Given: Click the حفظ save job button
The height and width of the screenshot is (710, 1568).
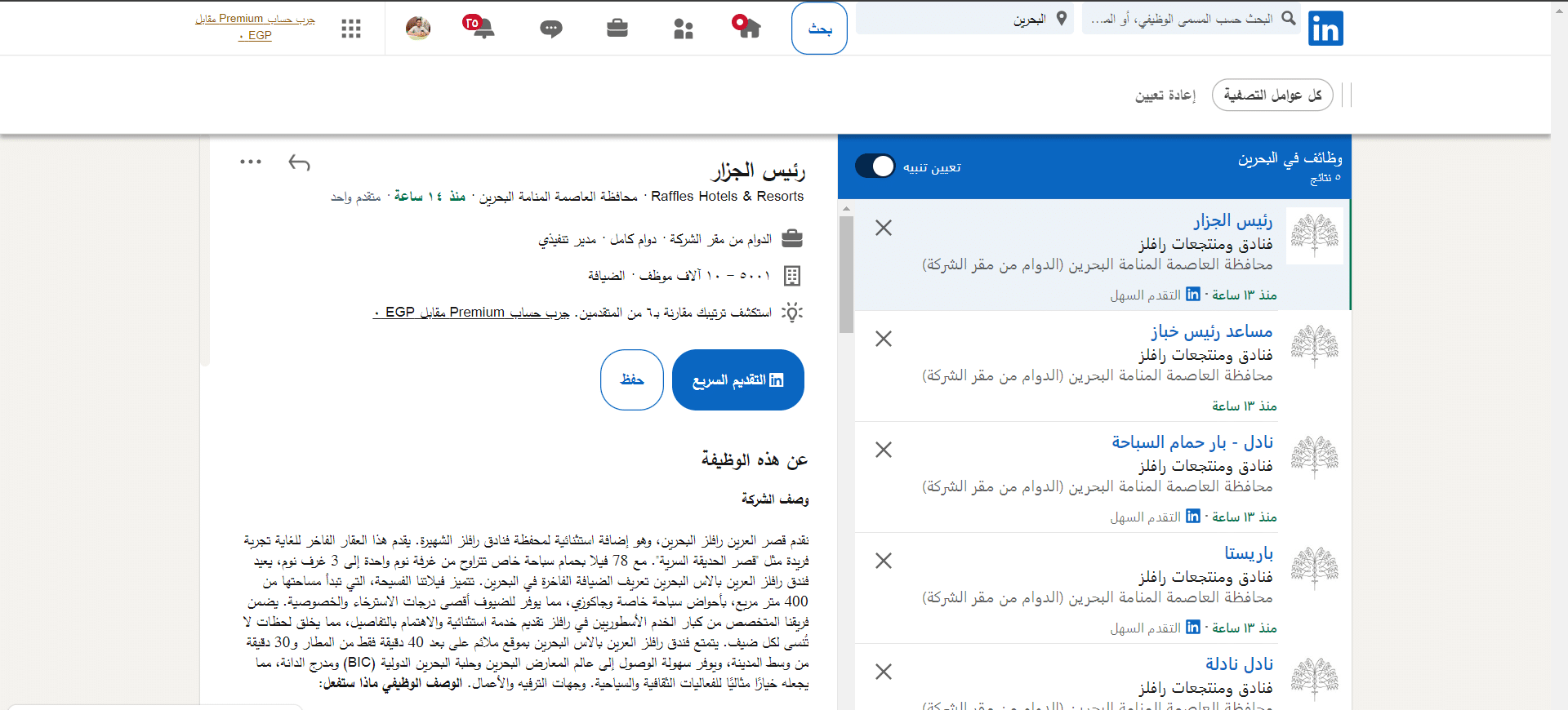Looking at the screenshot, I should click(632, 380).
